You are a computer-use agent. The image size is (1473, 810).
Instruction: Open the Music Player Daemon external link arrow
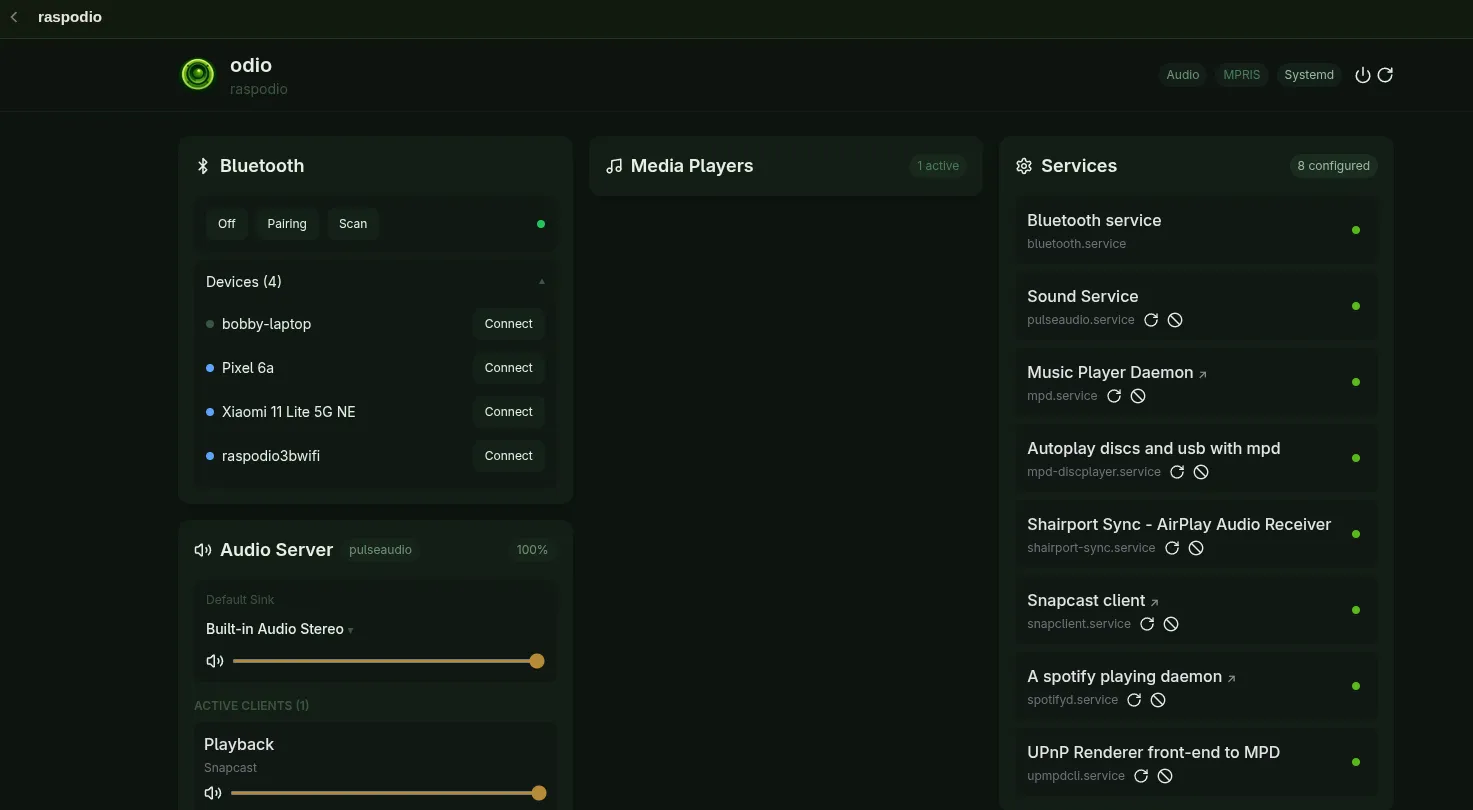point(1203,374)
